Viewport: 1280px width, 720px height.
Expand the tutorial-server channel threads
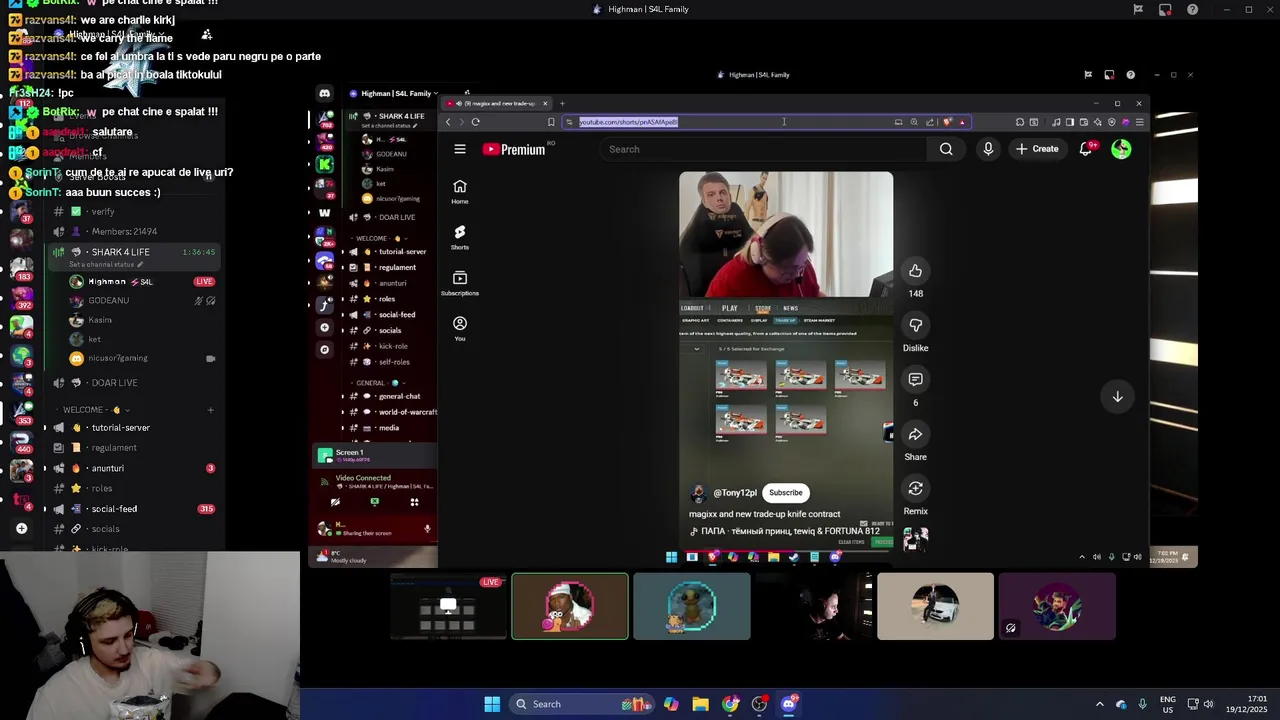point(44,428)
